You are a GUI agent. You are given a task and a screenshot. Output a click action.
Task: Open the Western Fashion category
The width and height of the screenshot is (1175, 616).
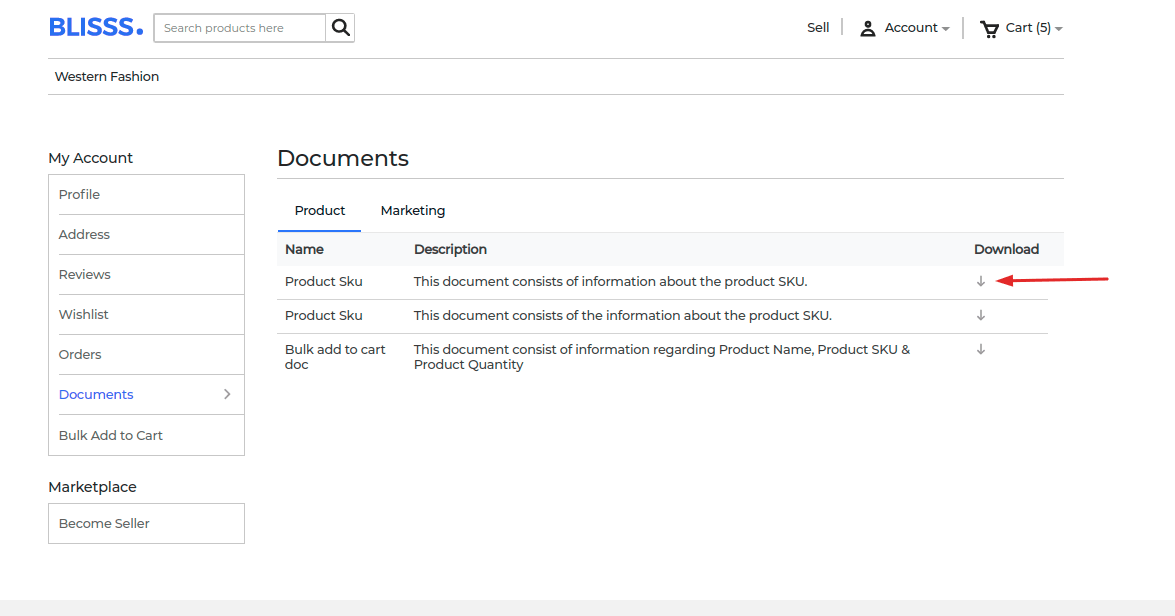point(106,76)
